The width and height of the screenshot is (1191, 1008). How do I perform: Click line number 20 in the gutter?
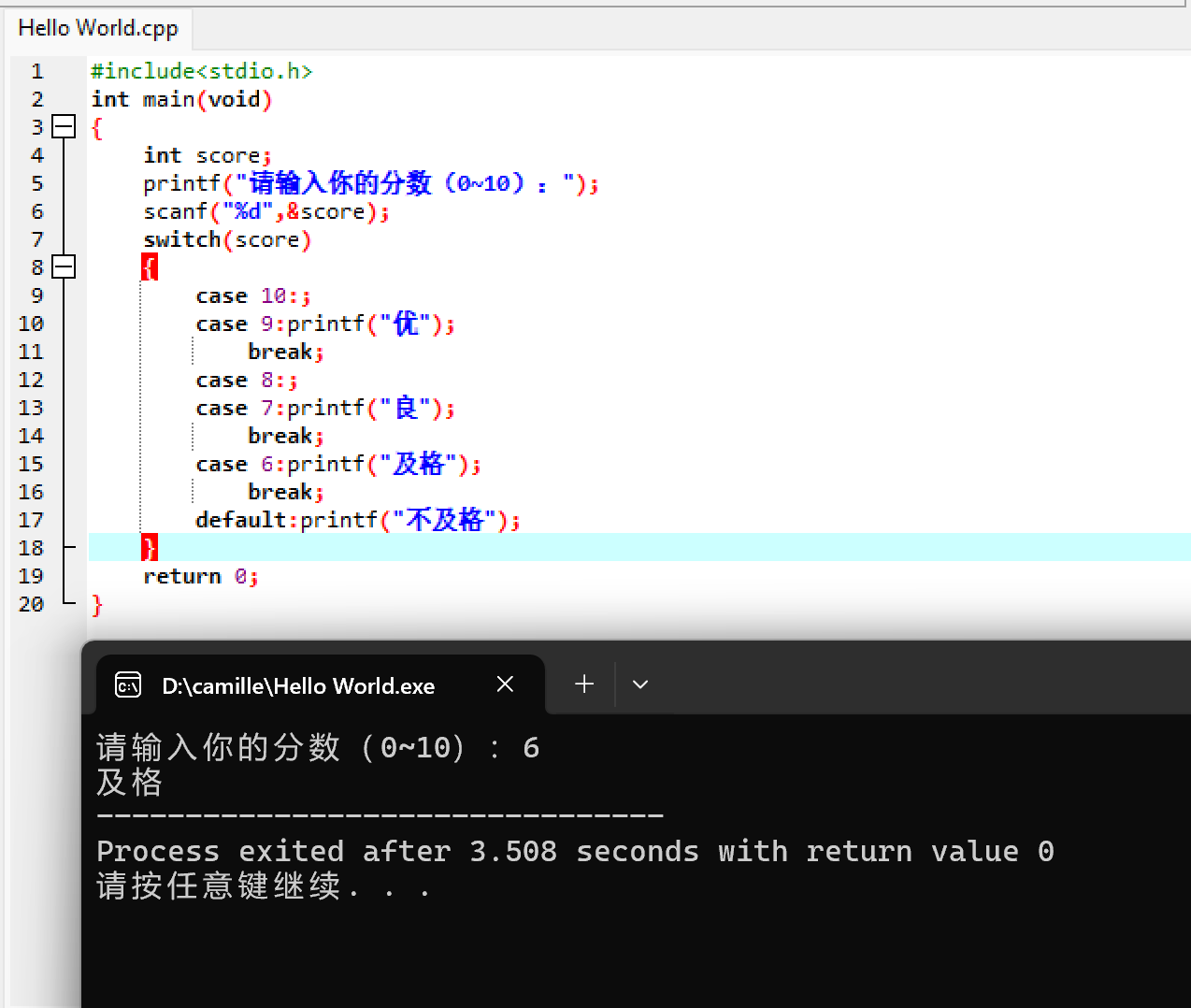pos(31,604)
